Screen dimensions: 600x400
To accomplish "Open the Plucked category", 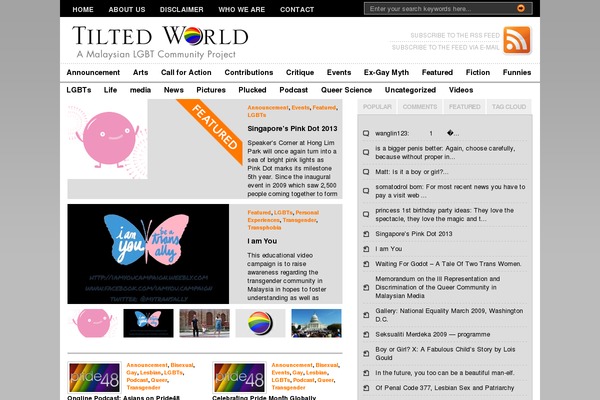I will [252, 90].
